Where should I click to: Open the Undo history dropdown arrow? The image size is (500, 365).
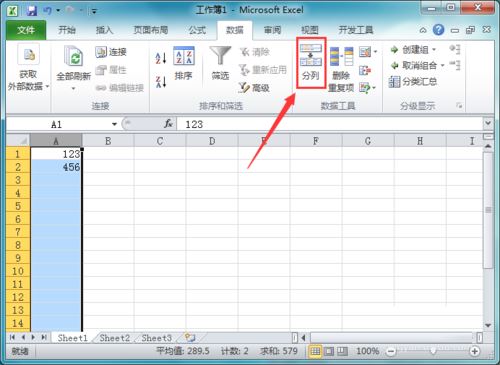pos(58,11)
